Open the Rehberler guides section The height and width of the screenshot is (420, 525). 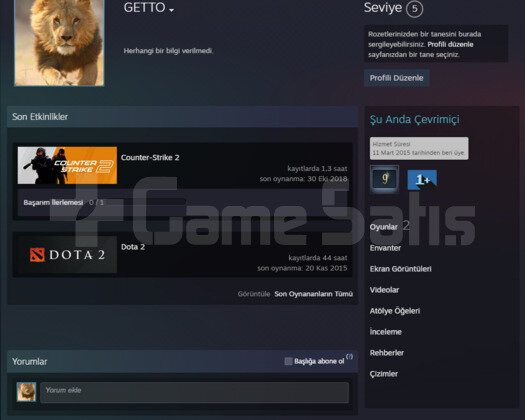click(x=387, y=353)
